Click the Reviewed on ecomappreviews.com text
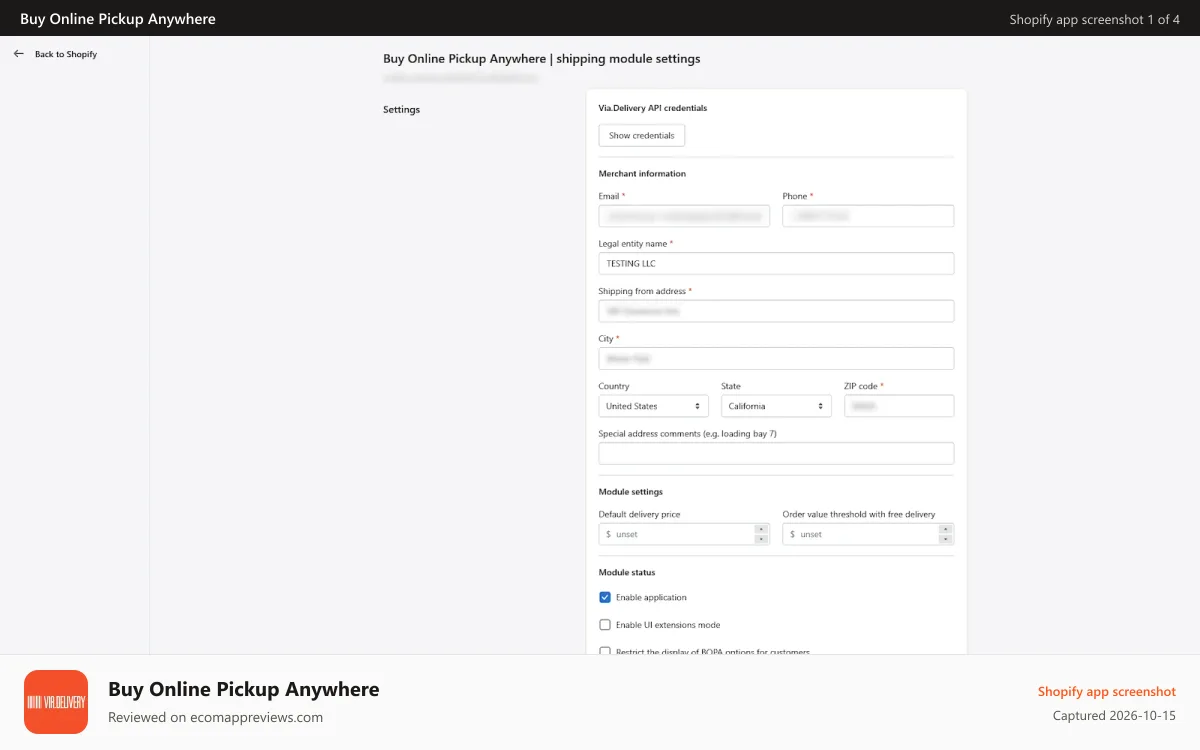The image size is (1200, 750). pos(216,717)
